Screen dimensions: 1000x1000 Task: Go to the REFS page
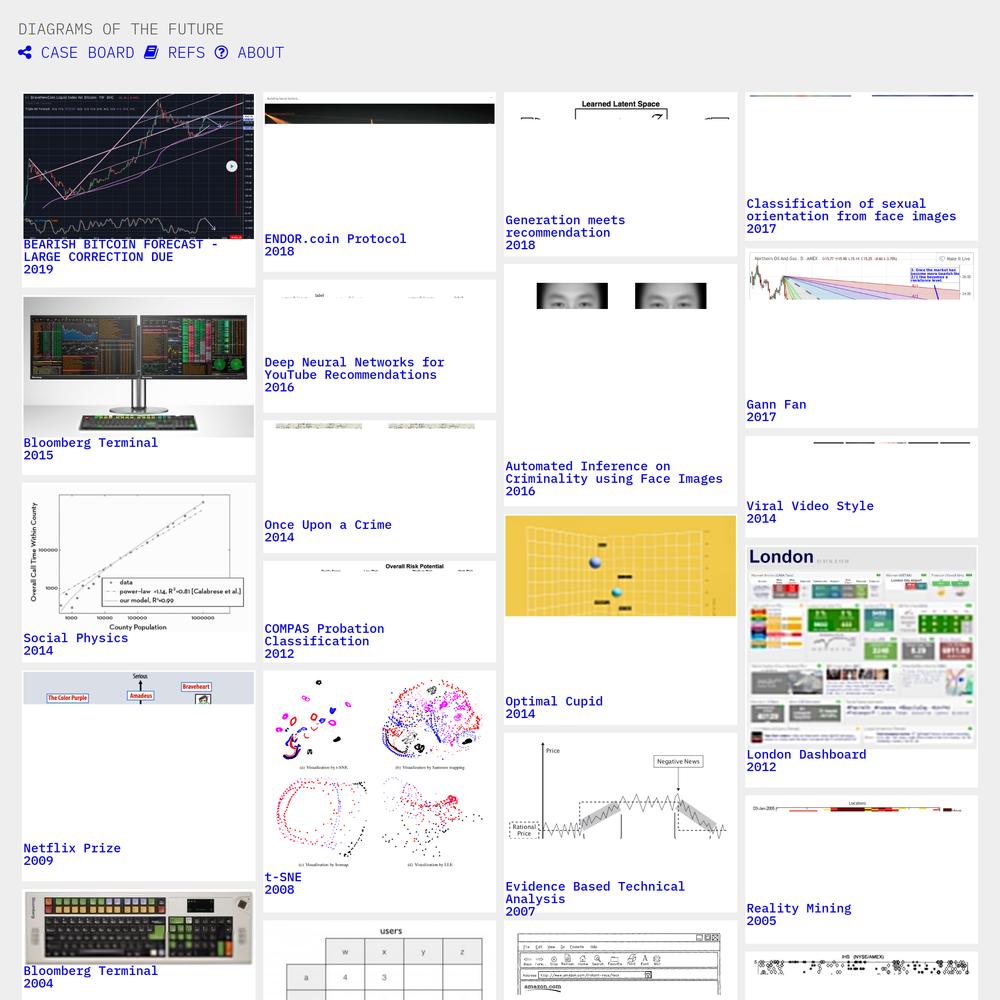[186, 52]
